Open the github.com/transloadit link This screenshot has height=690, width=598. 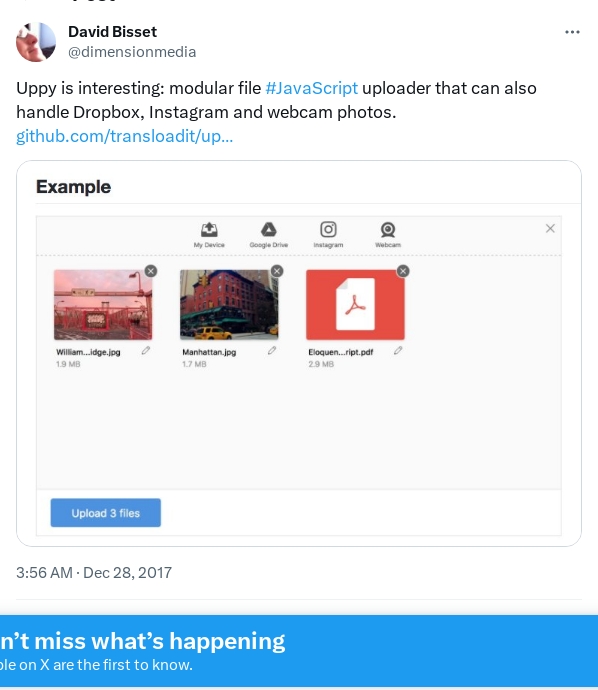(125, 136)
